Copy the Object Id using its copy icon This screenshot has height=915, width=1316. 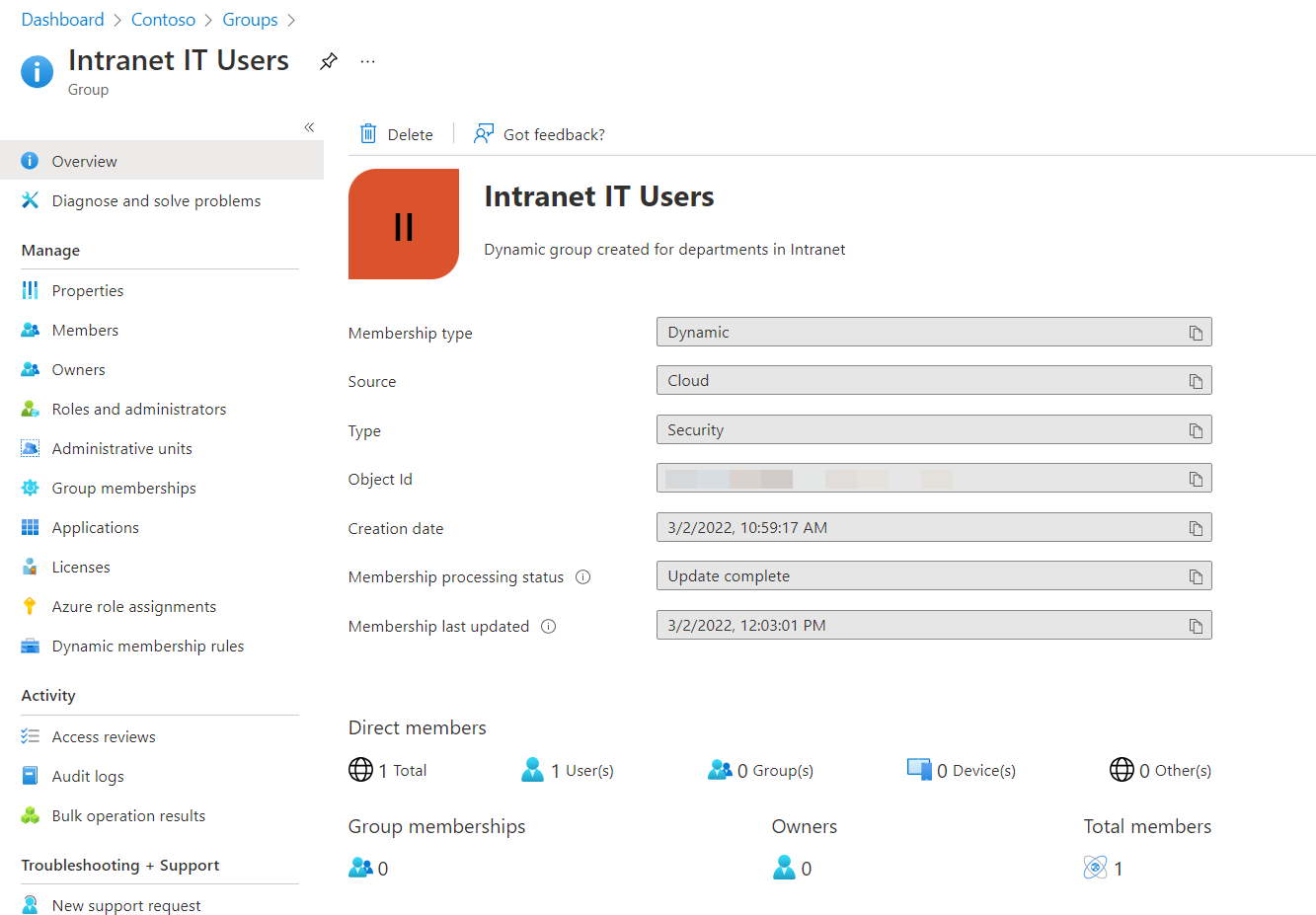[1196, 478]
